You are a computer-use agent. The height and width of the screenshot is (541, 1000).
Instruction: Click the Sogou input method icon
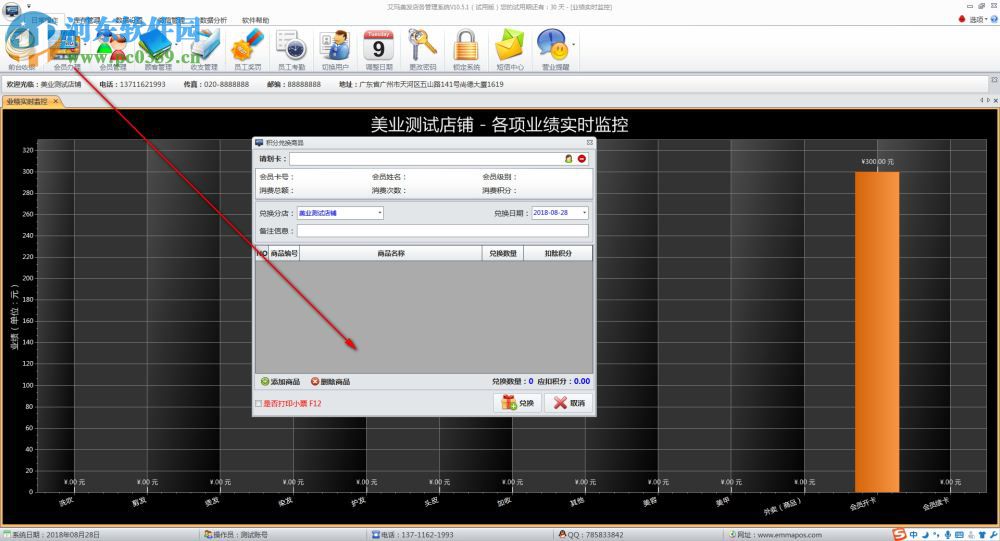point(899,535)
